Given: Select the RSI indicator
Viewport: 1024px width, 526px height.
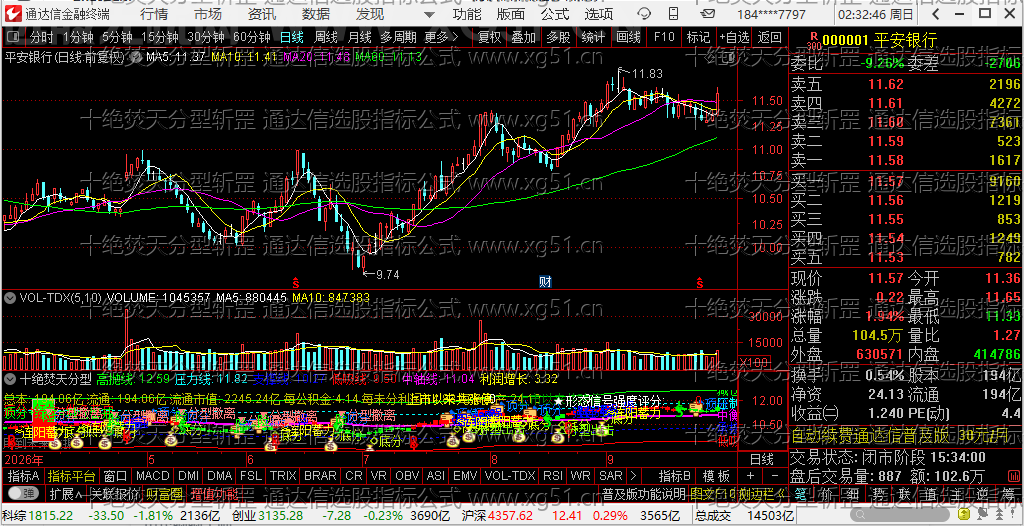Looking at the screenshot, I should pyautogui.click(x=552, y=475).
